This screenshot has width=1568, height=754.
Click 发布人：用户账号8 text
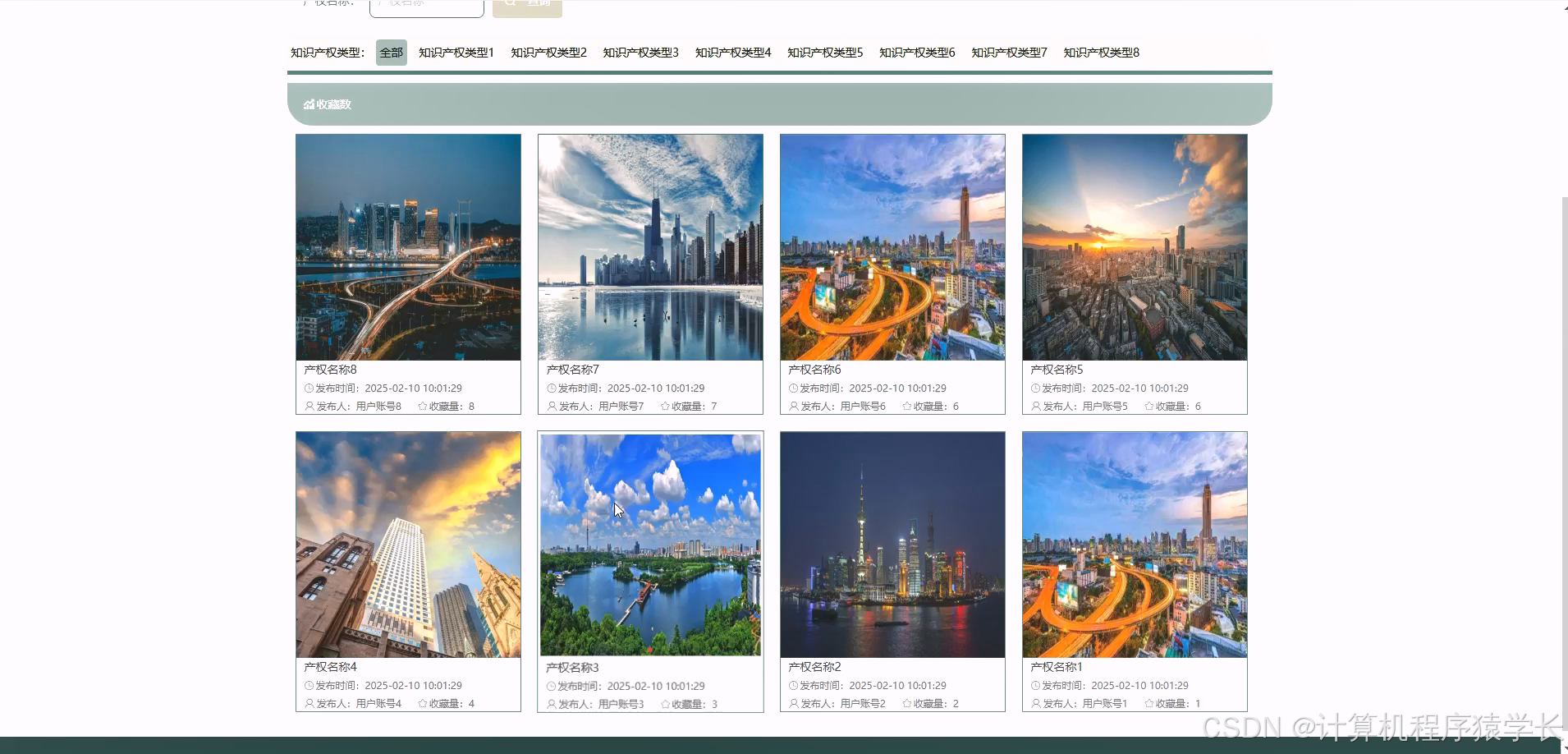click(359, 407)
